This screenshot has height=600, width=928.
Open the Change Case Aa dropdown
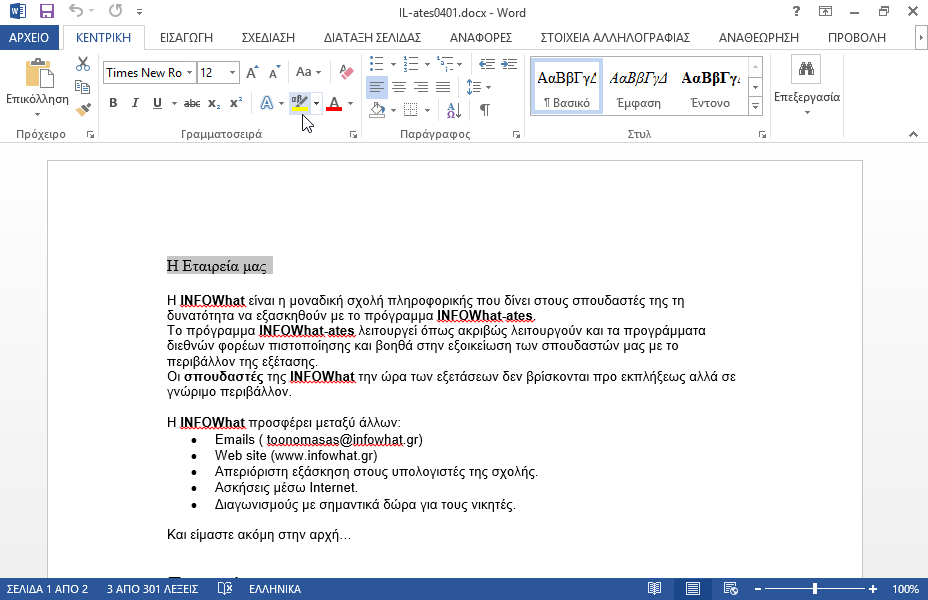click(308, 72)
